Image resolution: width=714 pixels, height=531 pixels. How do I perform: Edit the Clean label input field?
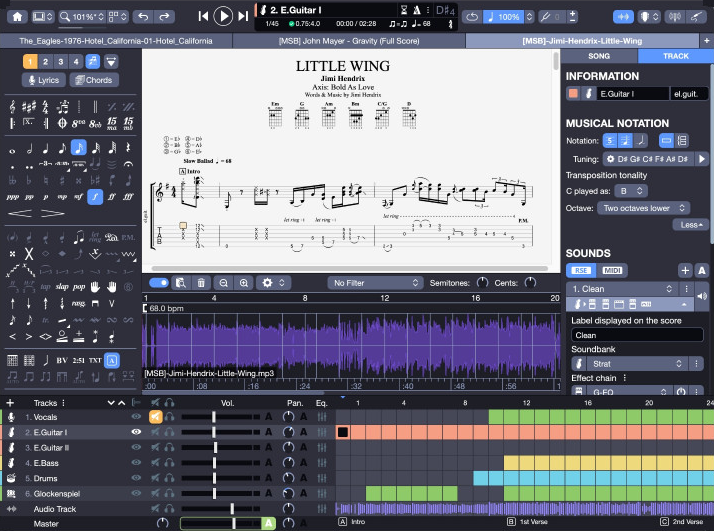[x=637, y=335]
